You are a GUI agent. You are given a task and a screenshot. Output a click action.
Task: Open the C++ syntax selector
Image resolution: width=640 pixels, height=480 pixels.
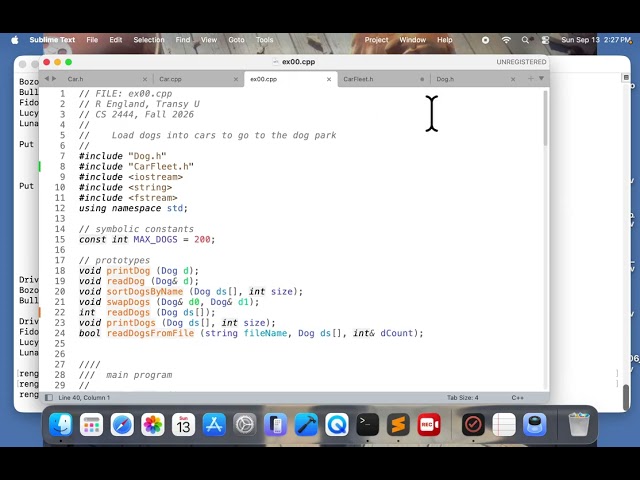[x=518, y=398]
